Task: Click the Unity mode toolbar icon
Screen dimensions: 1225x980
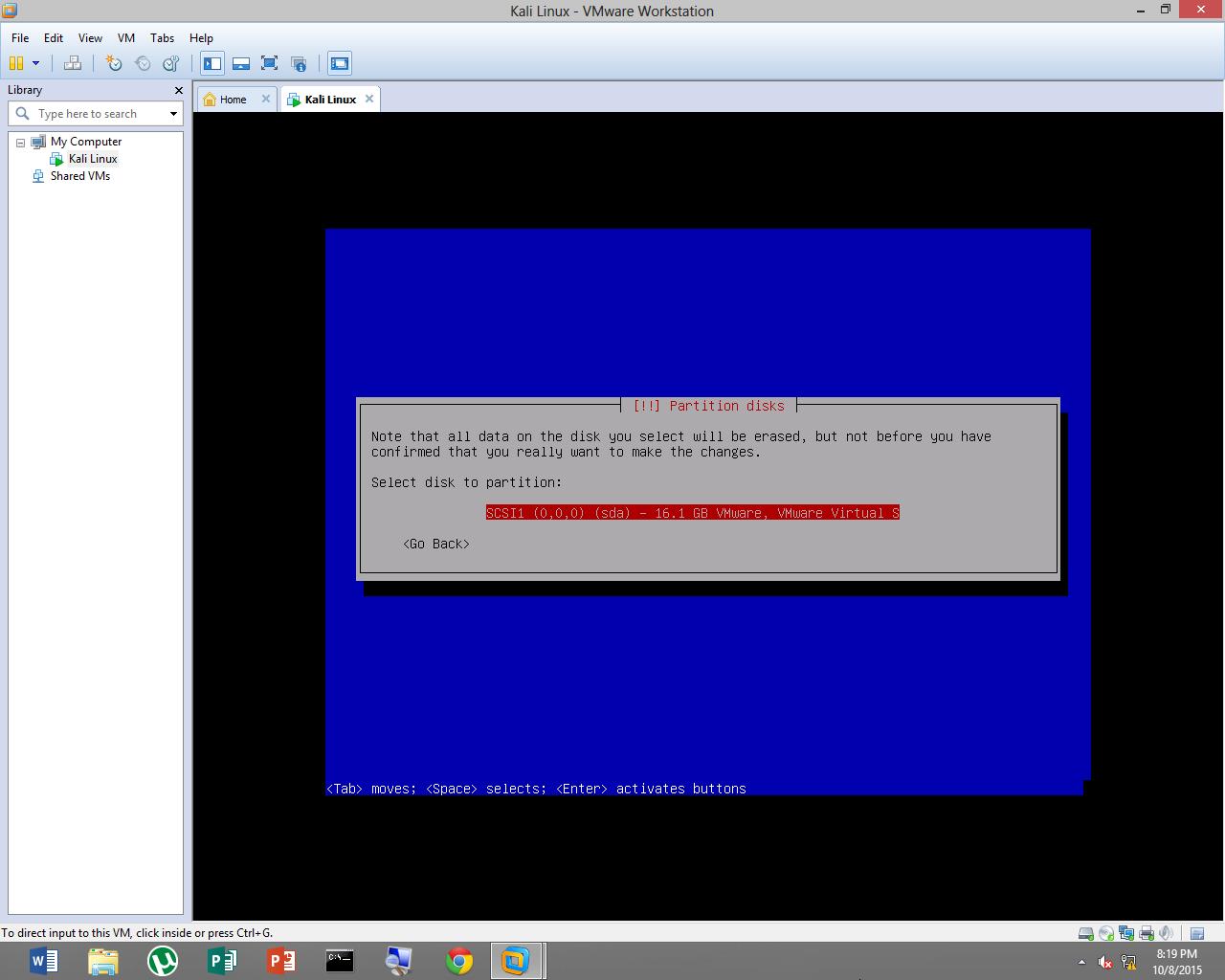Action: point(299,63)
